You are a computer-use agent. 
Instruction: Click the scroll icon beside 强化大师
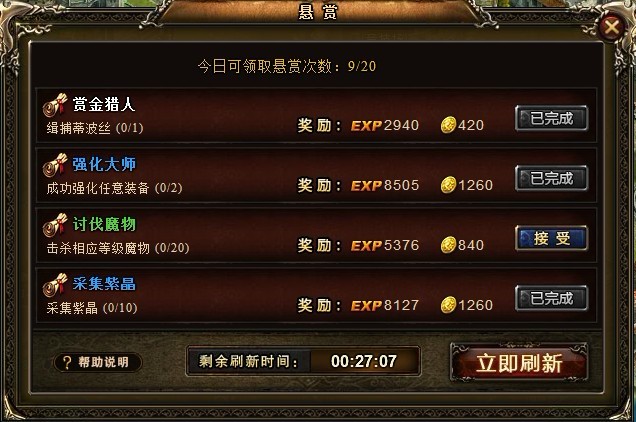tap(55, 165)
